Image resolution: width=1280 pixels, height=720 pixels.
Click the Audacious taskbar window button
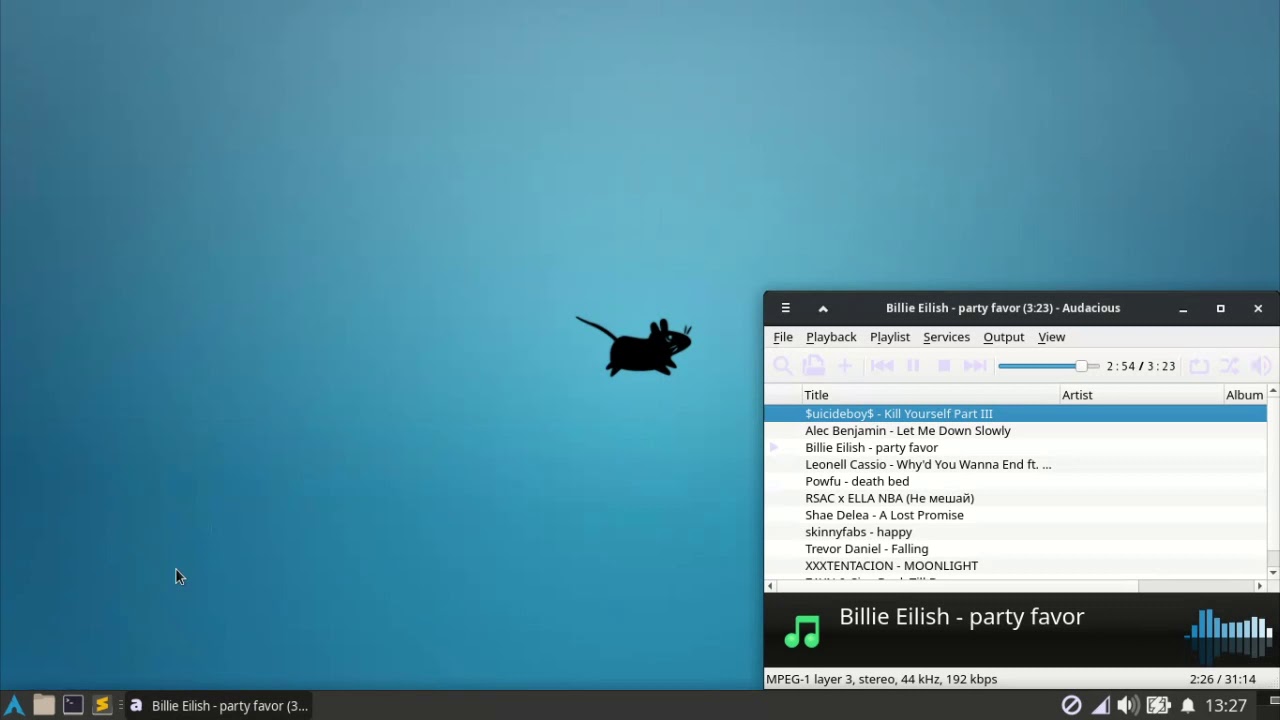(219, 706)
